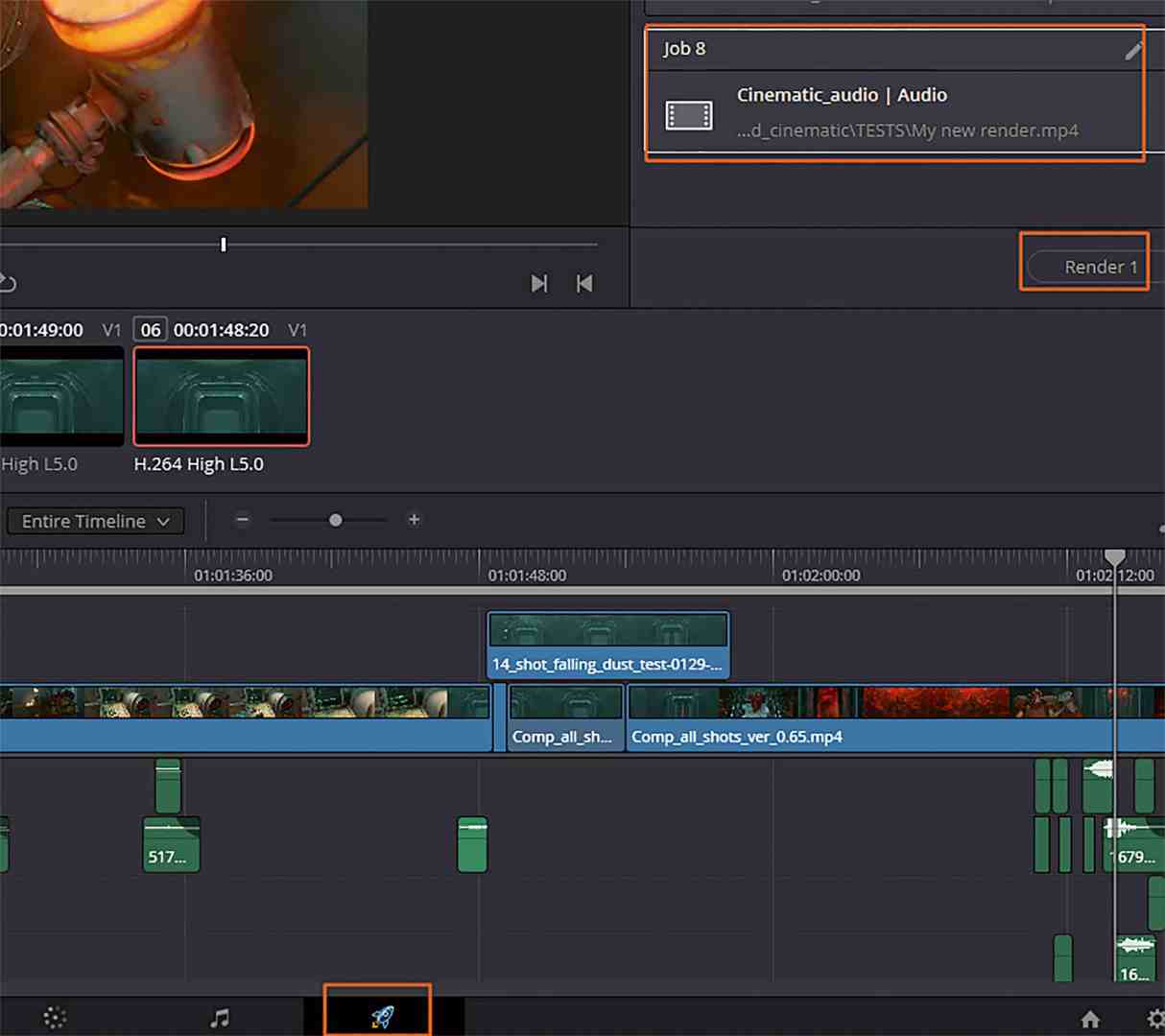Image resolution: width=1165 pixels, height=1036 pixels.
Task: Open Project Manager via home icon
Action: click(1090, 1019)
